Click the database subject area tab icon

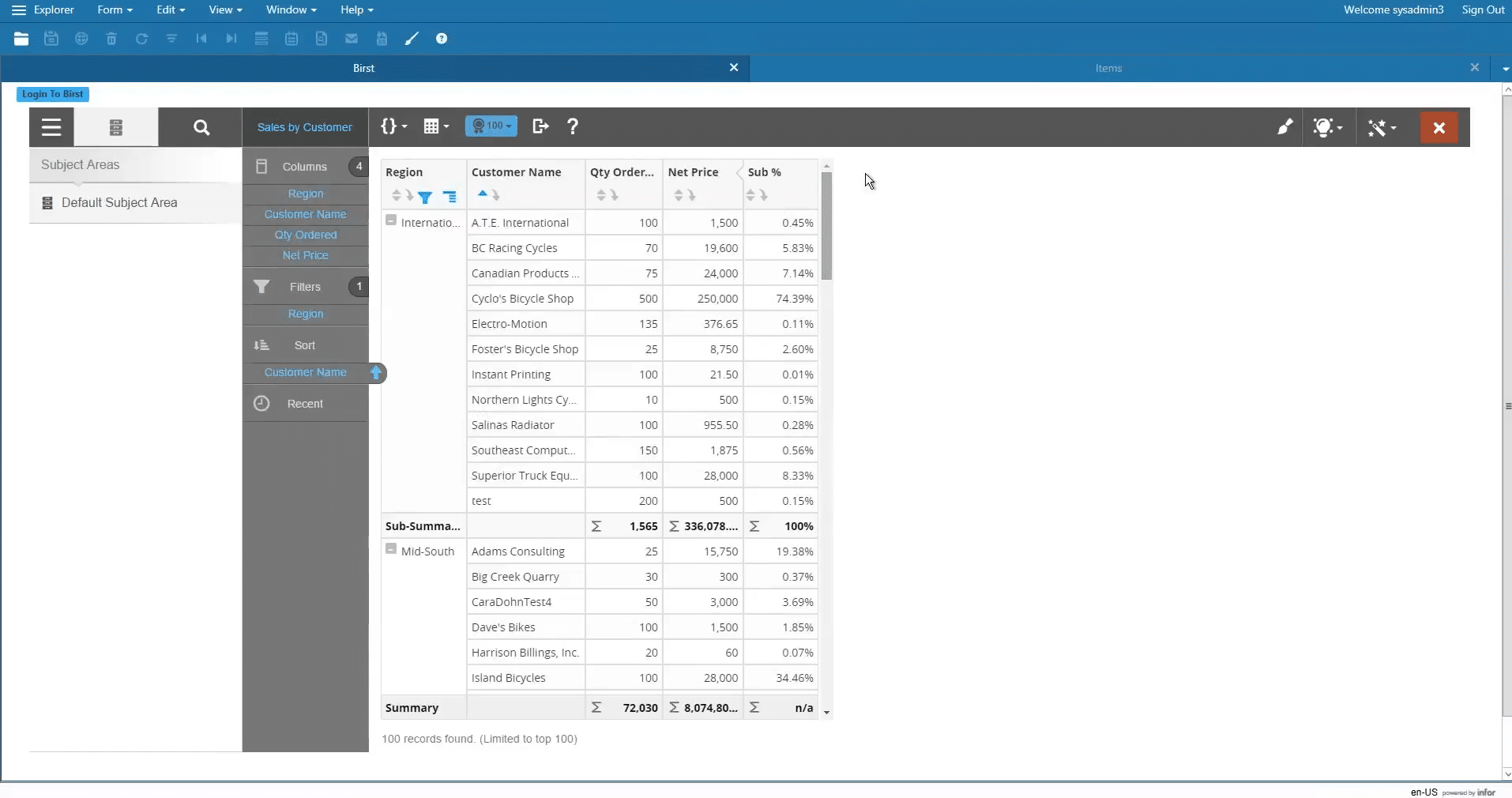(x=116, y=127)
